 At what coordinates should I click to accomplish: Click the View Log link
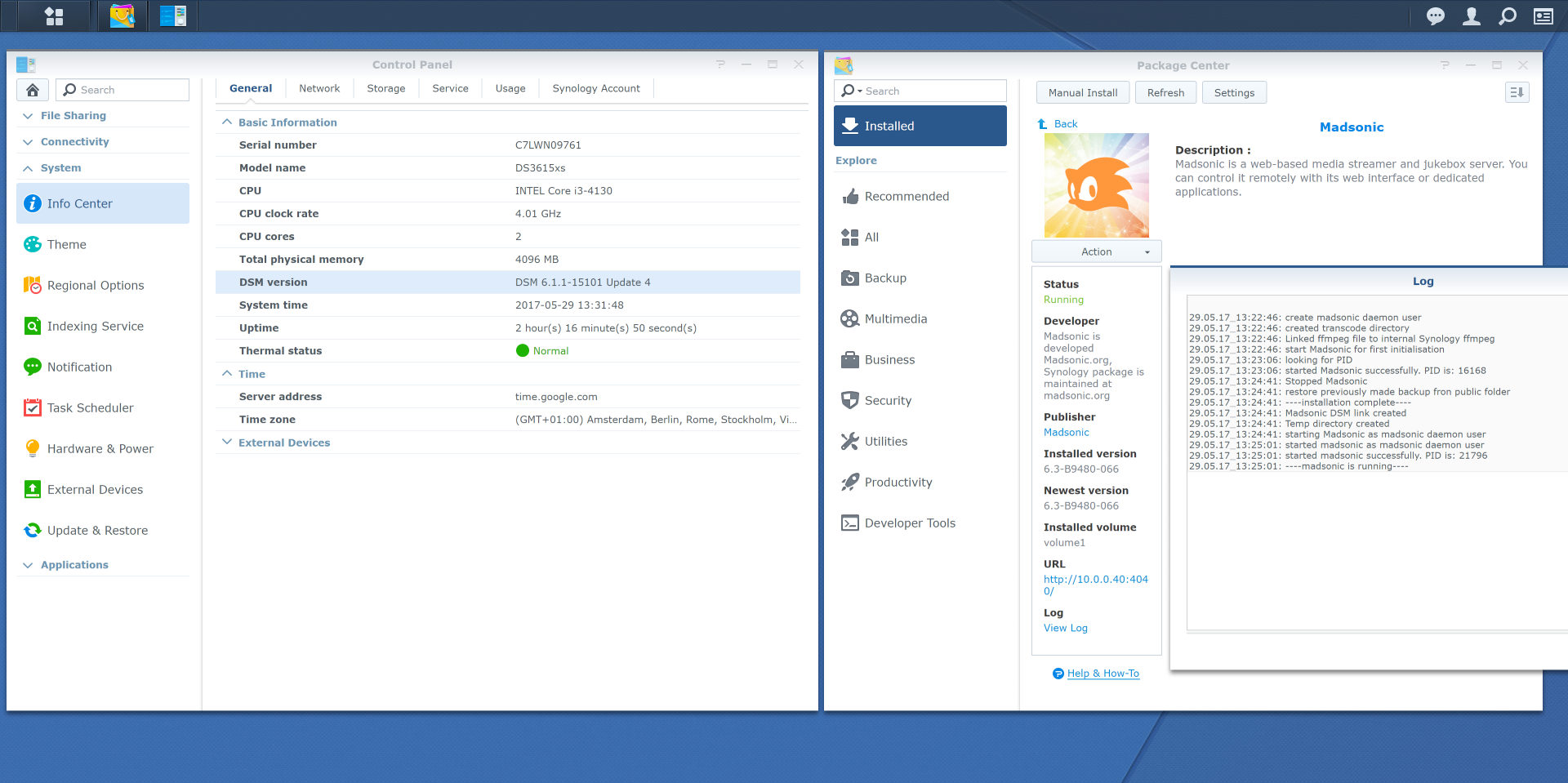point(1065,628)
